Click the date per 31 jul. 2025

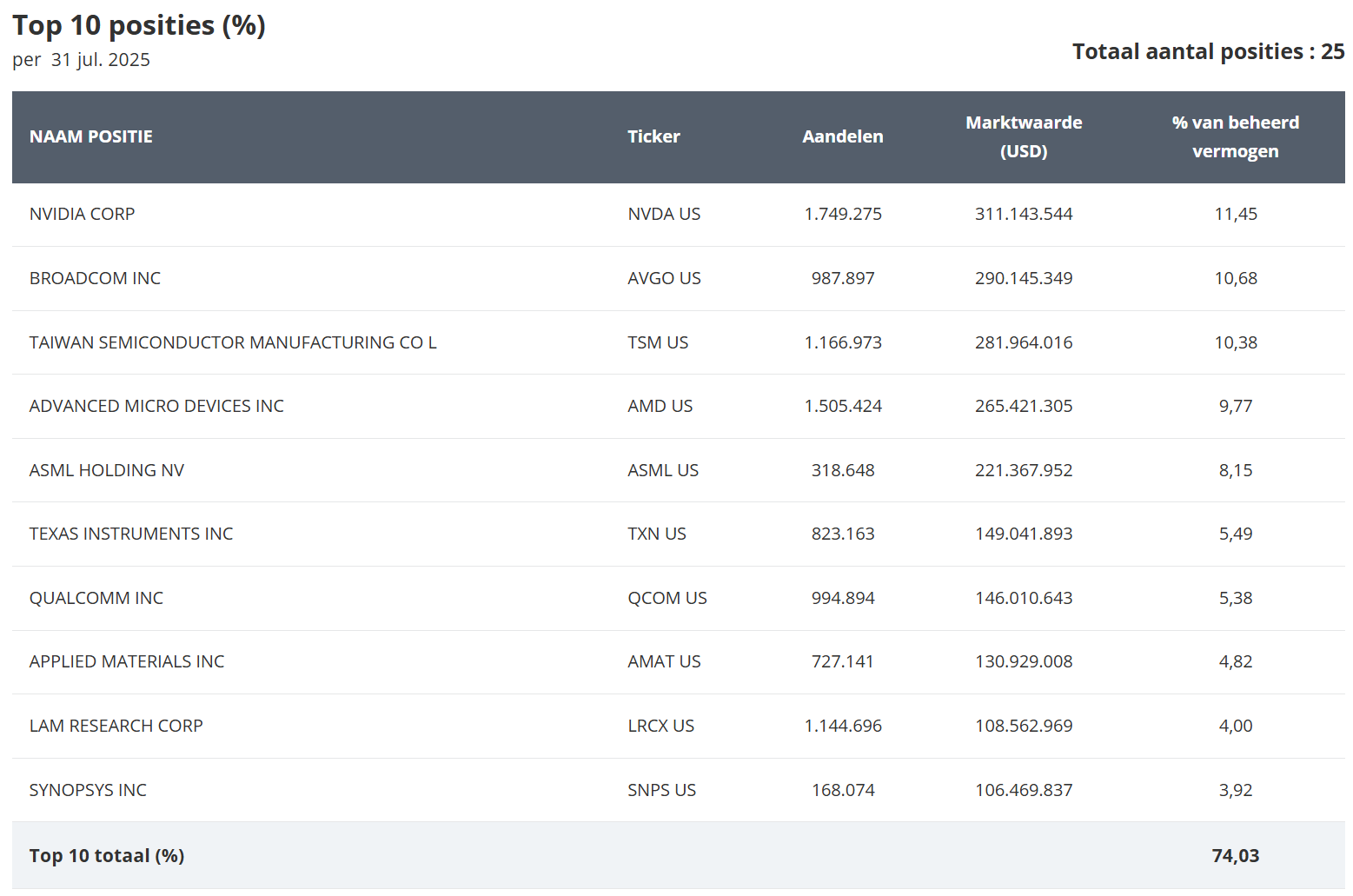[81, 60]
